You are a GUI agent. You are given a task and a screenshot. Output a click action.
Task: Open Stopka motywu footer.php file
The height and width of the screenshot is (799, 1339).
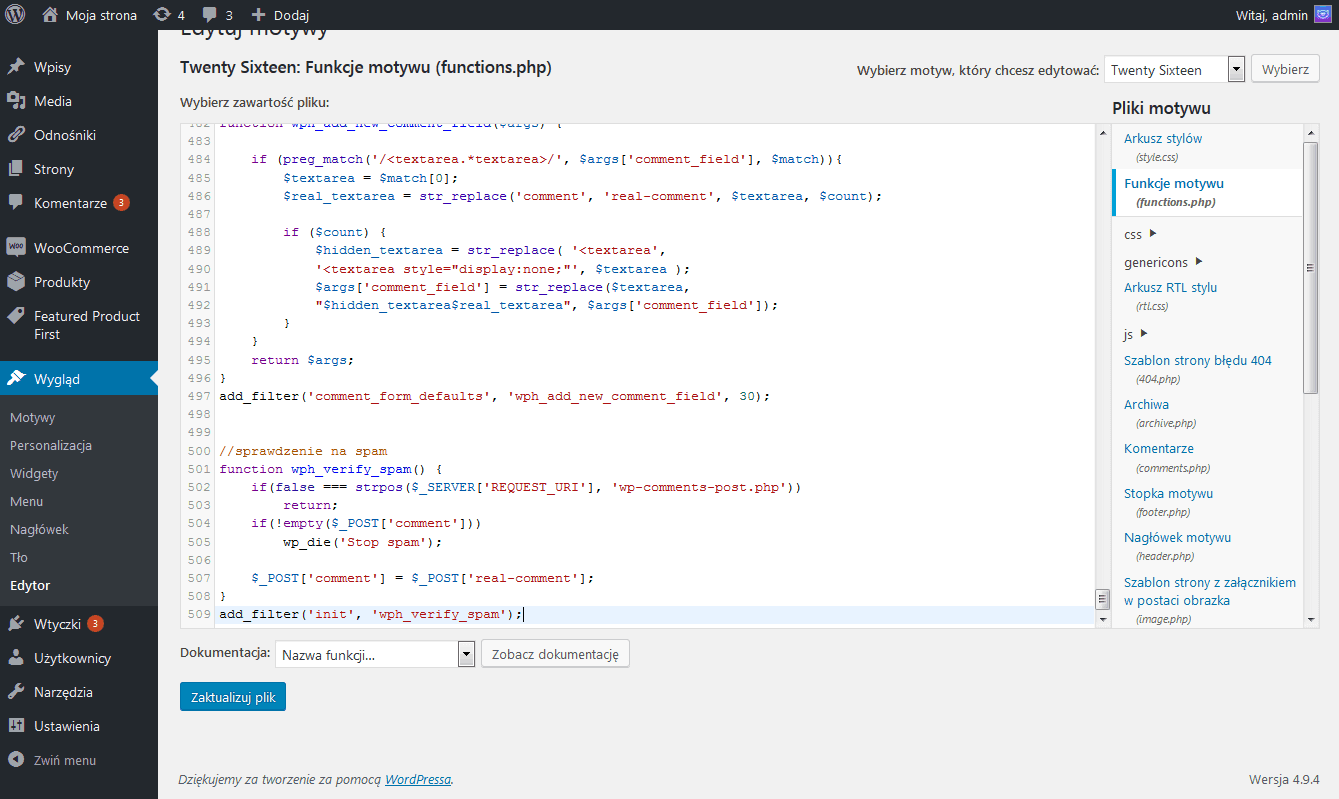tap(1168, 493)
